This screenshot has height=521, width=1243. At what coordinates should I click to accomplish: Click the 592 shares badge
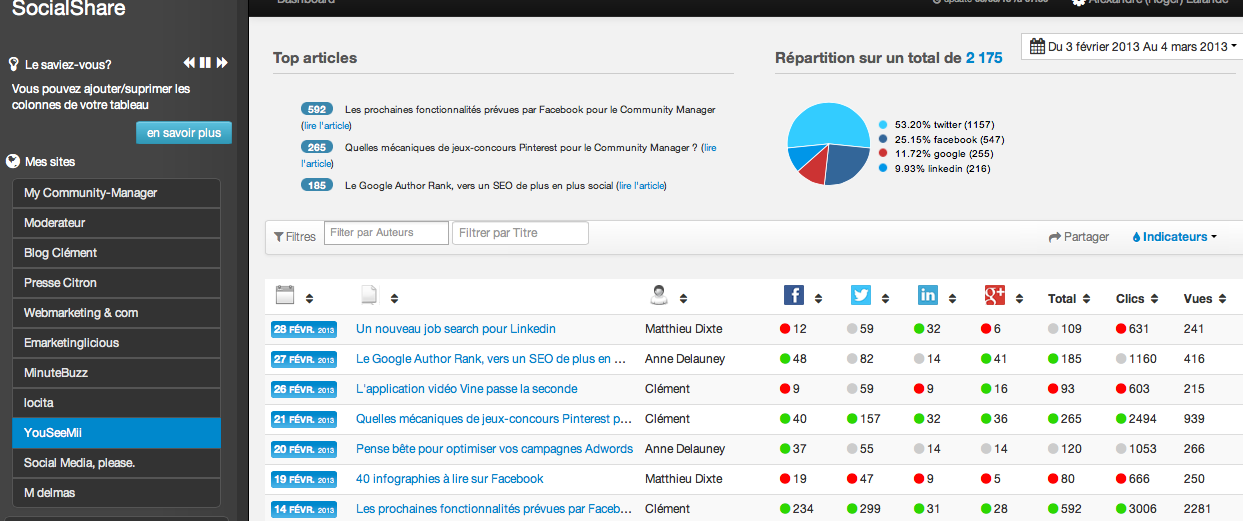[317, 109]
